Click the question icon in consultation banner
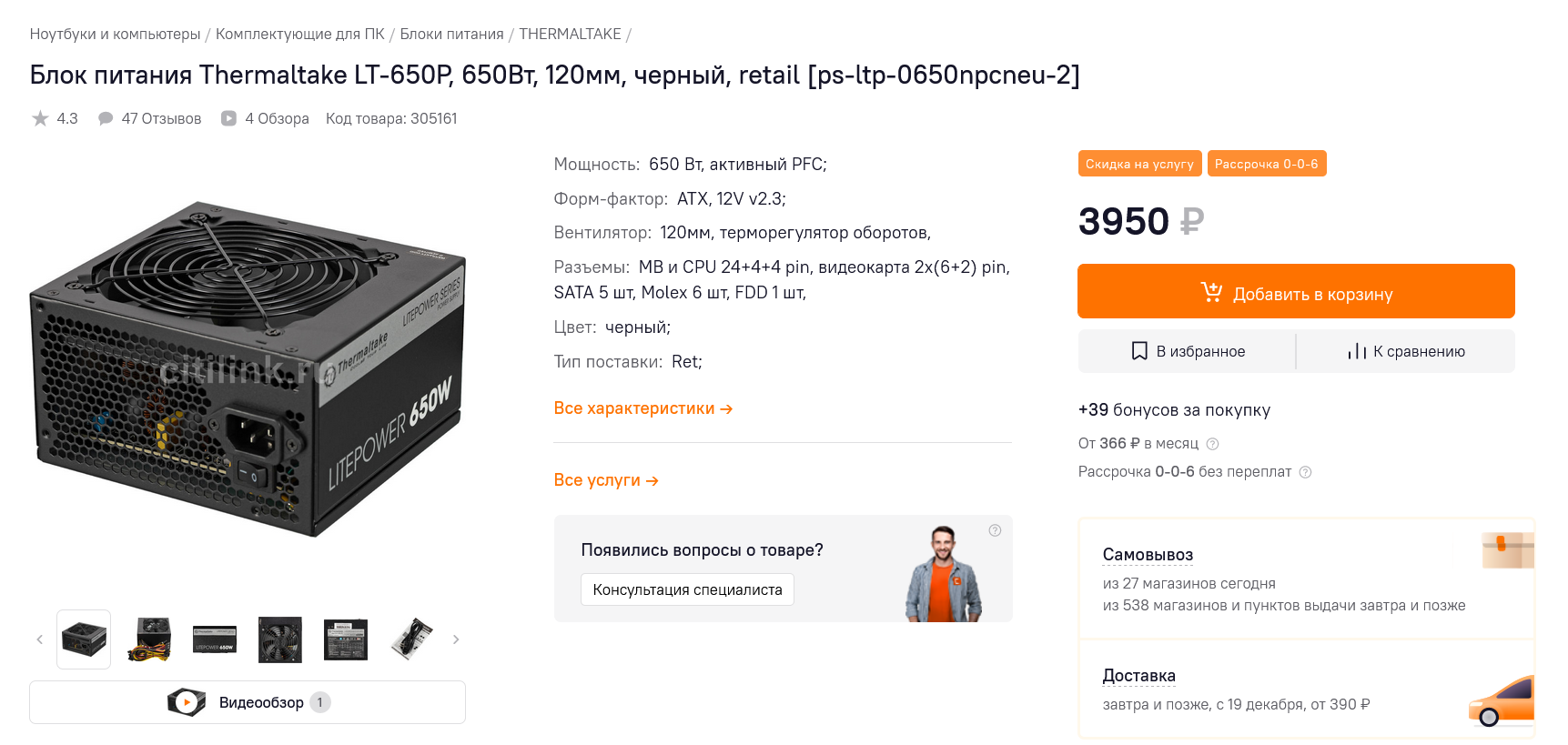 [x=995, y=530]
